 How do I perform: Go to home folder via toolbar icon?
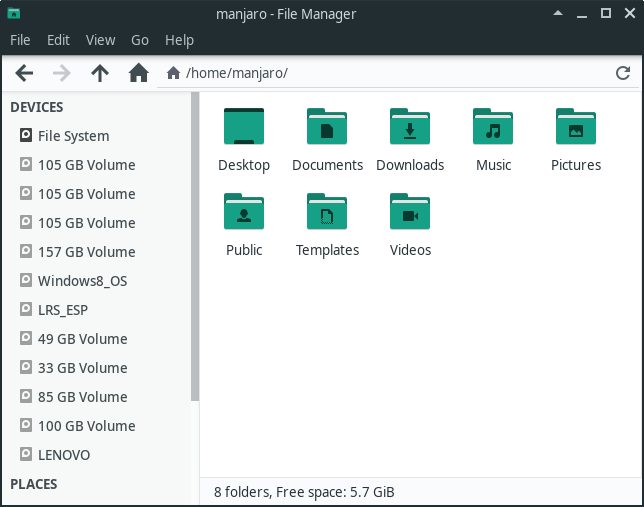[138, 73]
